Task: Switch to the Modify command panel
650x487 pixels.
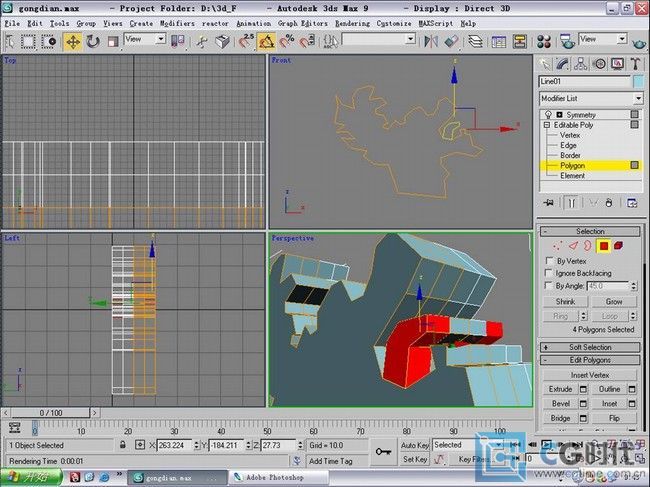Action: [563, 64]
